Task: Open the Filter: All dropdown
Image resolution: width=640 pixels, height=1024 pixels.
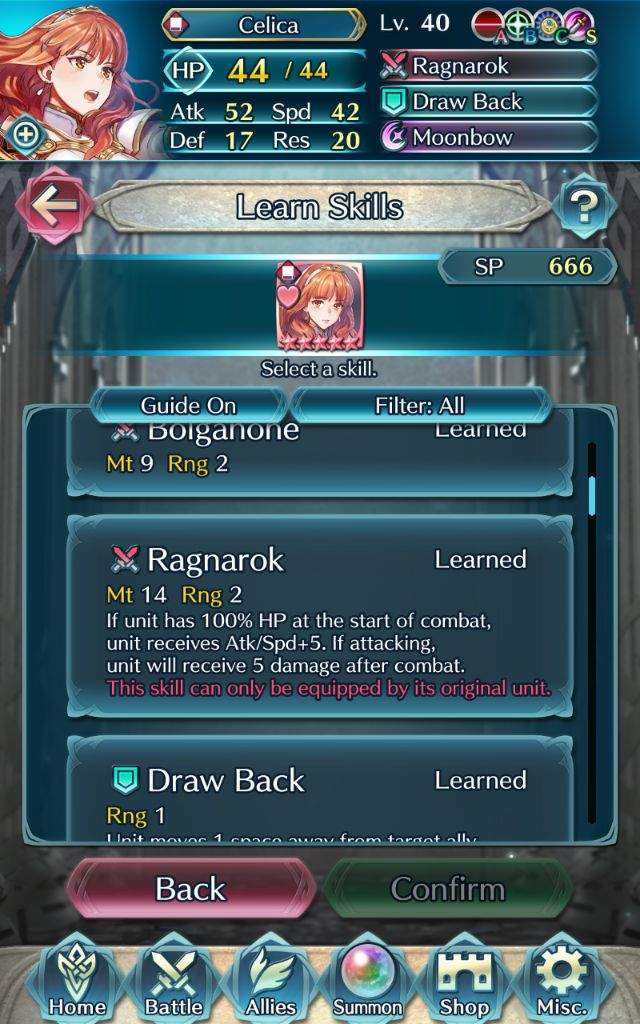Action: pyautogui.click(x=420, y=406)
